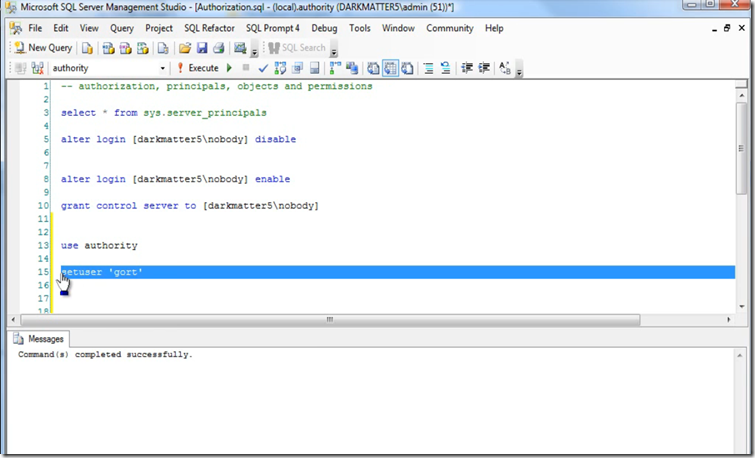Select Results to File option

click(x=407, y=68)
